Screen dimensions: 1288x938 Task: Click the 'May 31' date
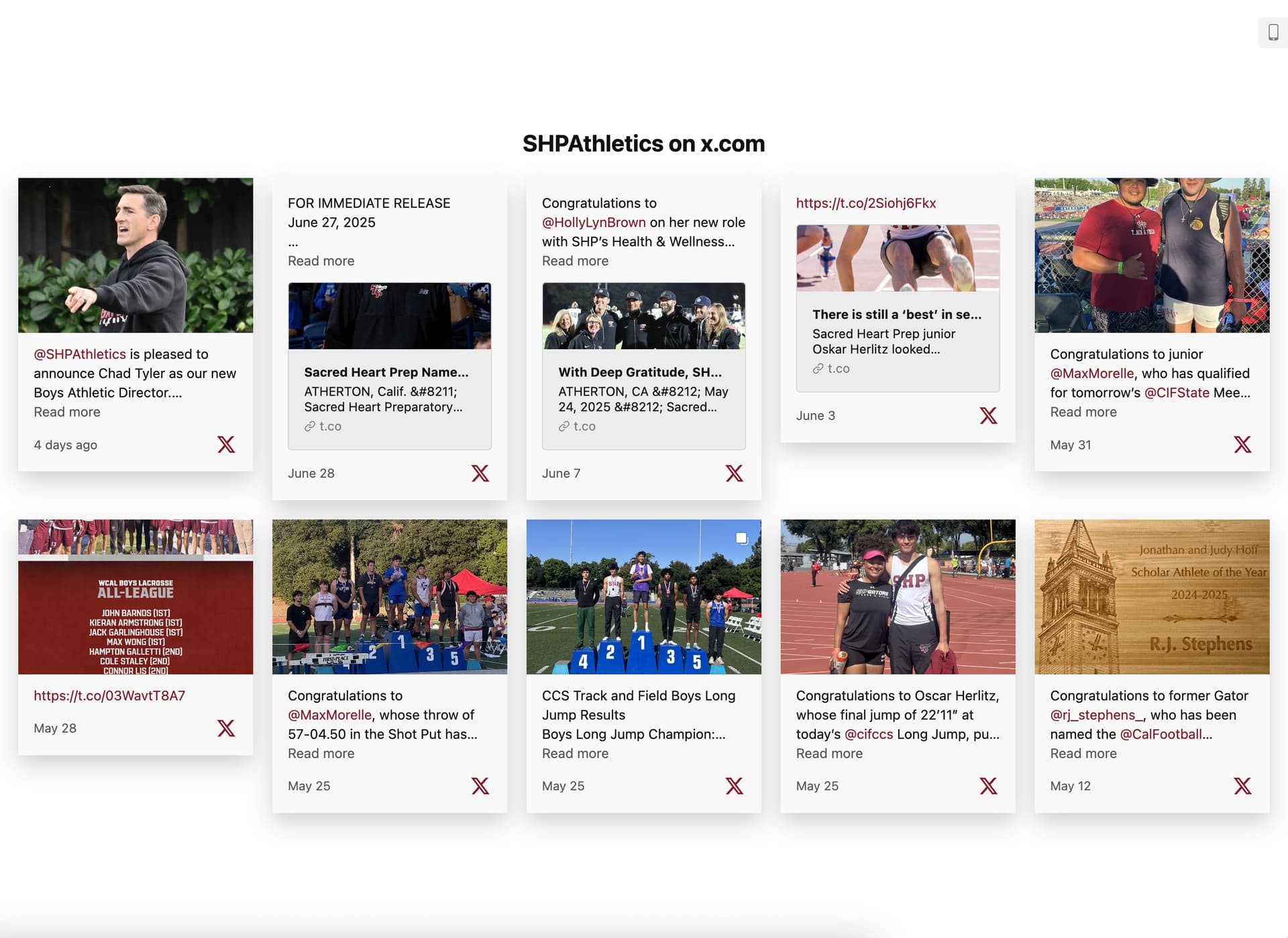[1071, 445]
